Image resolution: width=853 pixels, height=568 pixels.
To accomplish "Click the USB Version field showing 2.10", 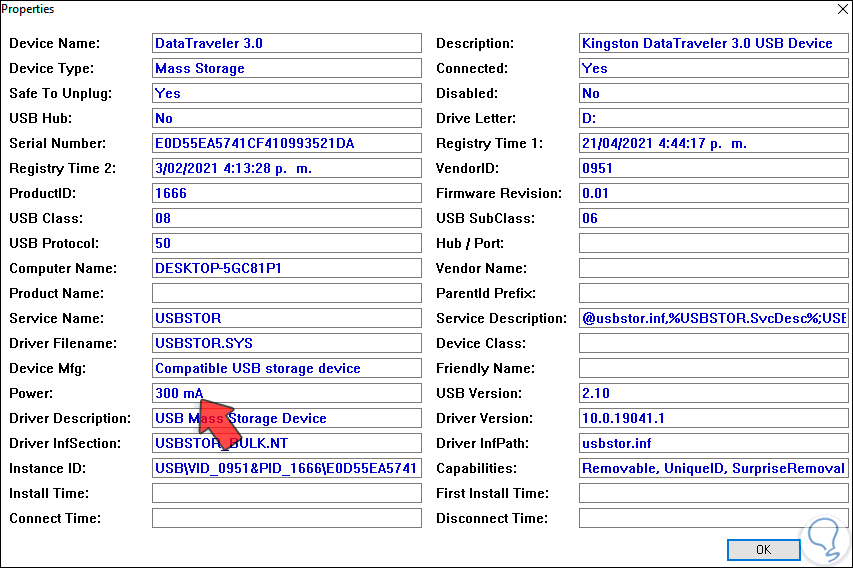I will tap(714, 393).
